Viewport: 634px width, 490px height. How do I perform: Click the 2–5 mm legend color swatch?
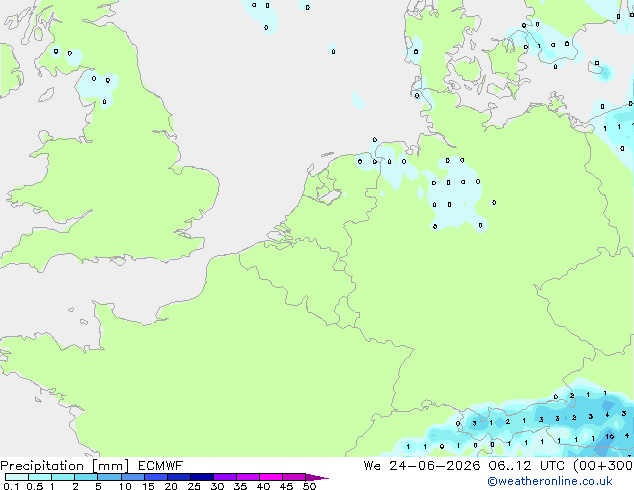click(x=86, y=477)
